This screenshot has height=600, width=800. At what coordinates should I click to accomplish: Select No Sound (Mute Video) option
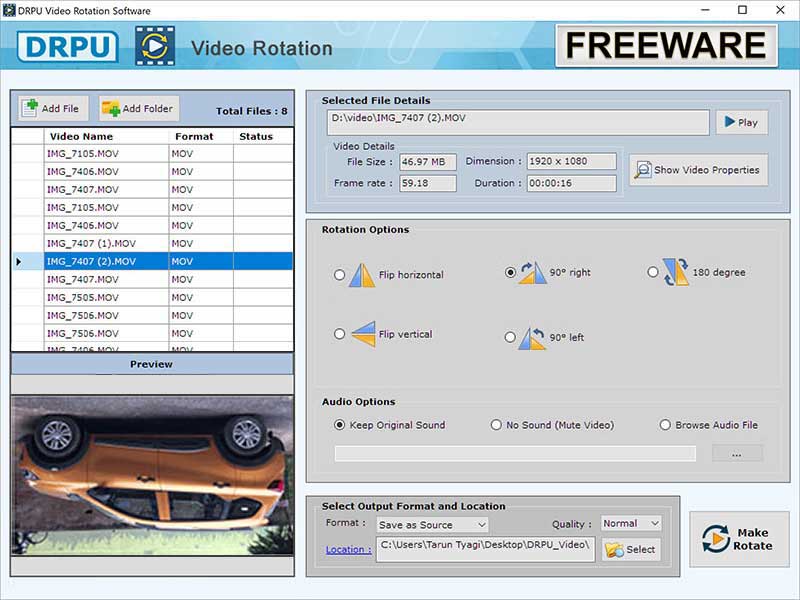[x=496, y=425]
